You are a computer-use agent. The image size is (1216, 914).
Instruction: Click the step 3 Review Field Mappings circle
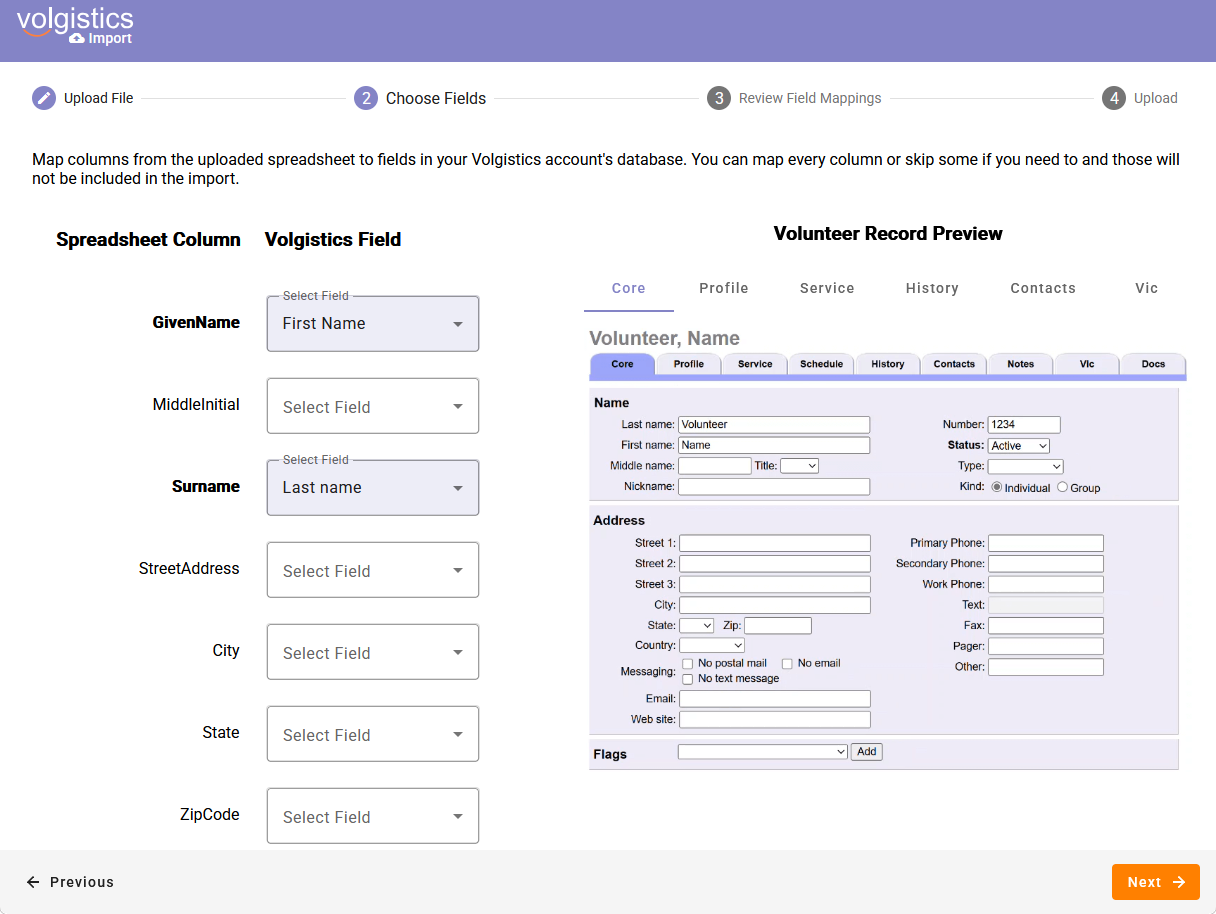(x=718, y=98)
